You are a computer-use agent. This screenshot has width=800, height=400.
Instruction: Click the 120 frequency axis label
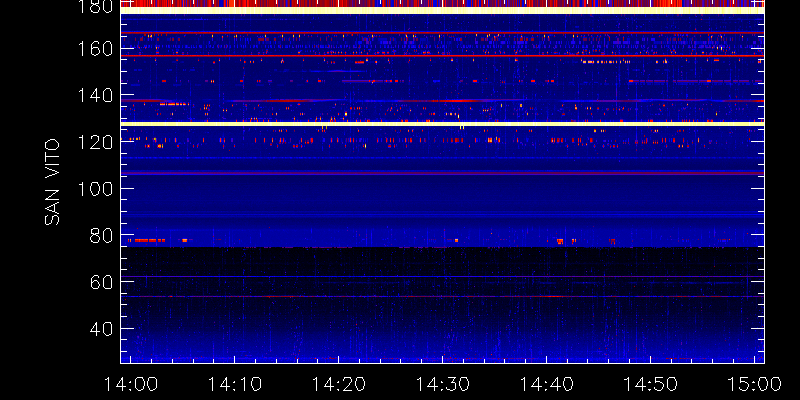[x=94, y=142]
